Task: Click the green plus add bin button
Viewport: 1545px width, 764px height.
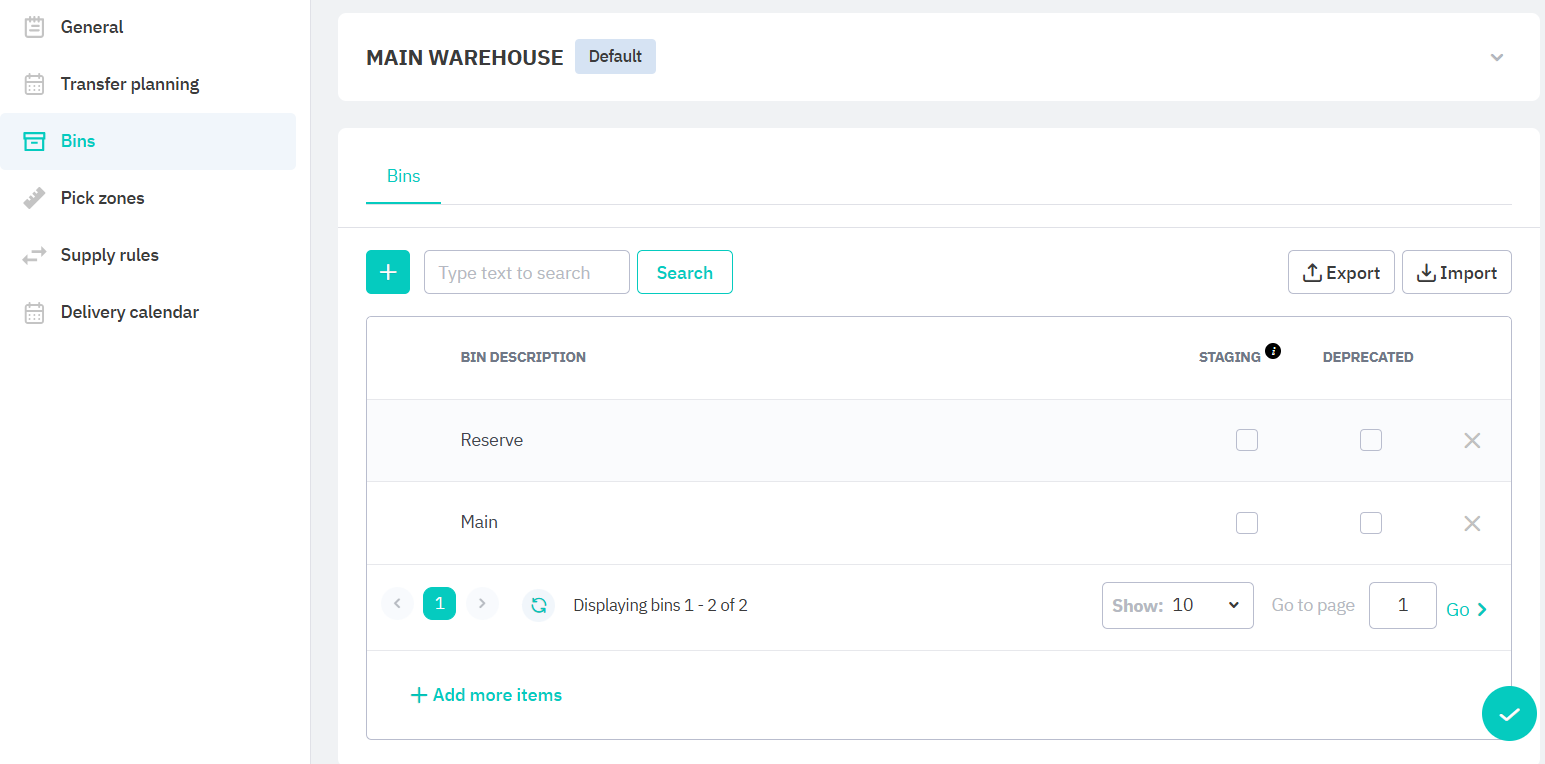Action: [x=388, y=272]
